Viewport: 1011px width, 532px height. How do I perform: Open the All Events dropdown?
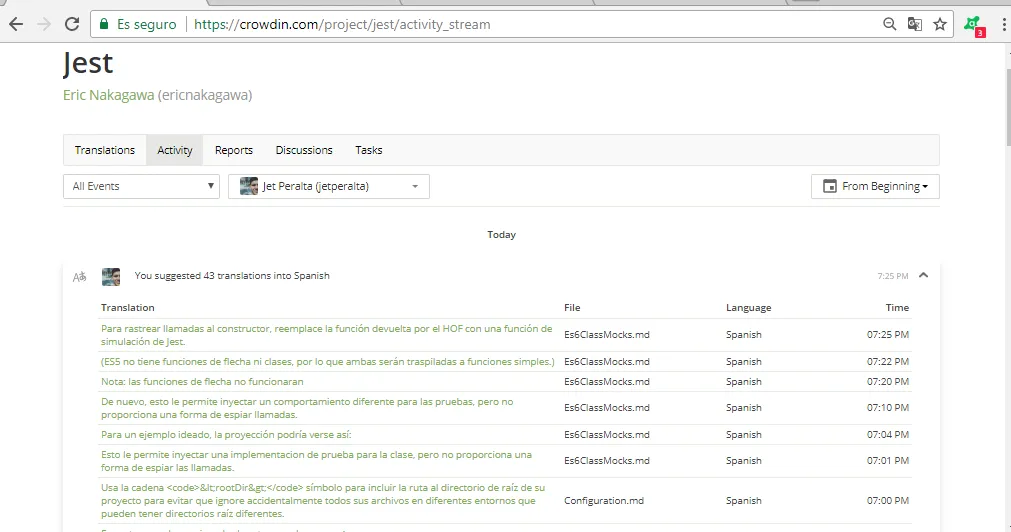(141, 186)
